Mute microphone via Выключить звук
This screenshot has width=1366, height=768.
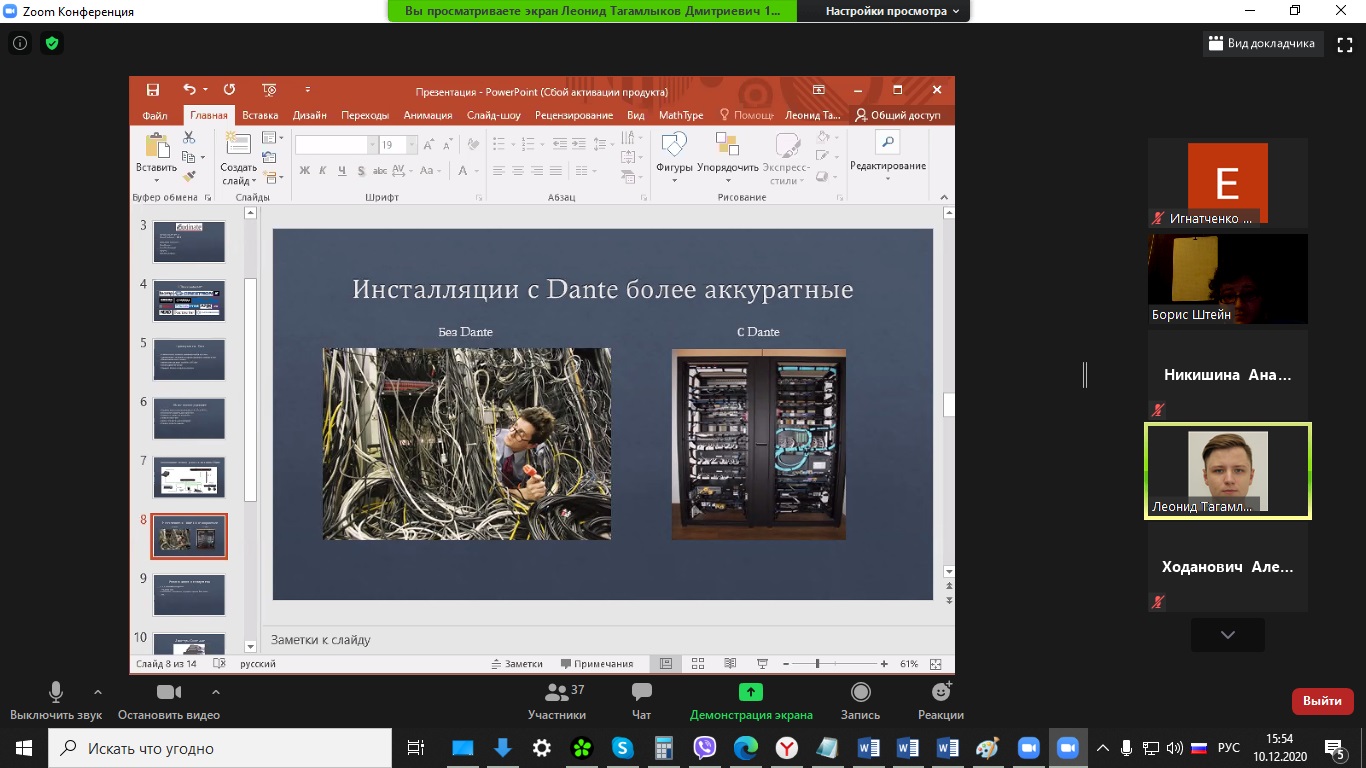(x=56, y=700)
